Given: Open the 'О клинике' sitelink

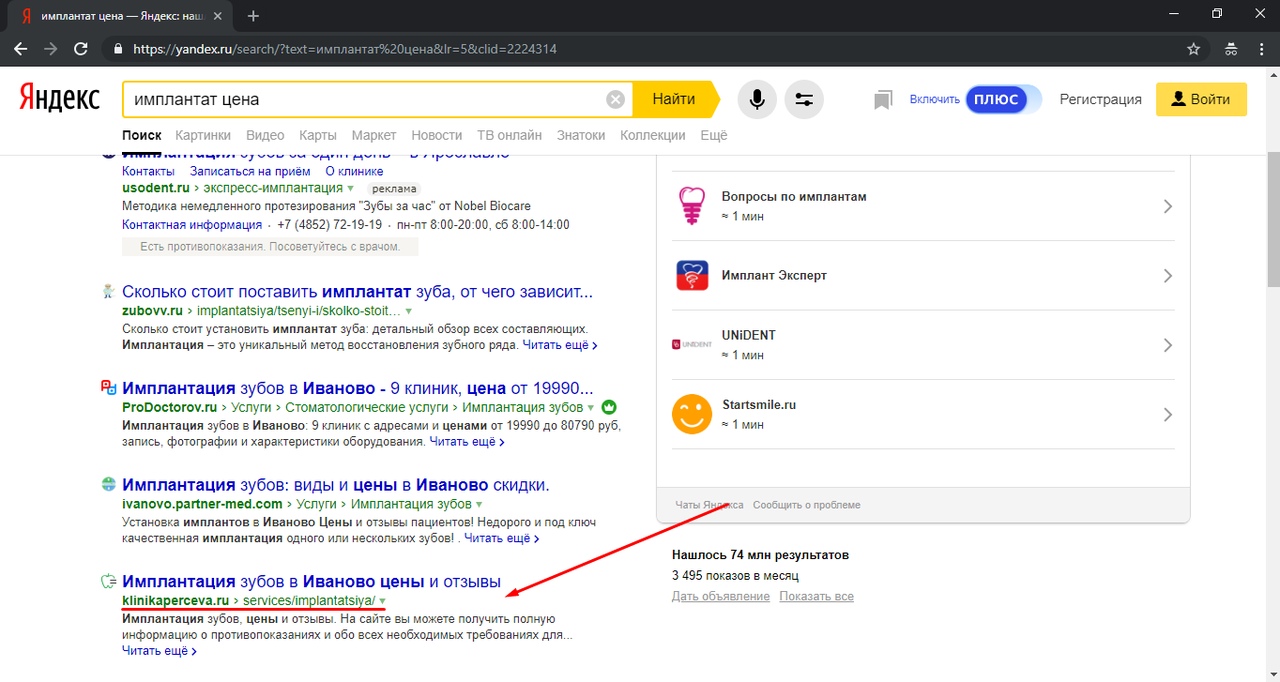Looking at the screenshot, I should click(x=354, y=171).
